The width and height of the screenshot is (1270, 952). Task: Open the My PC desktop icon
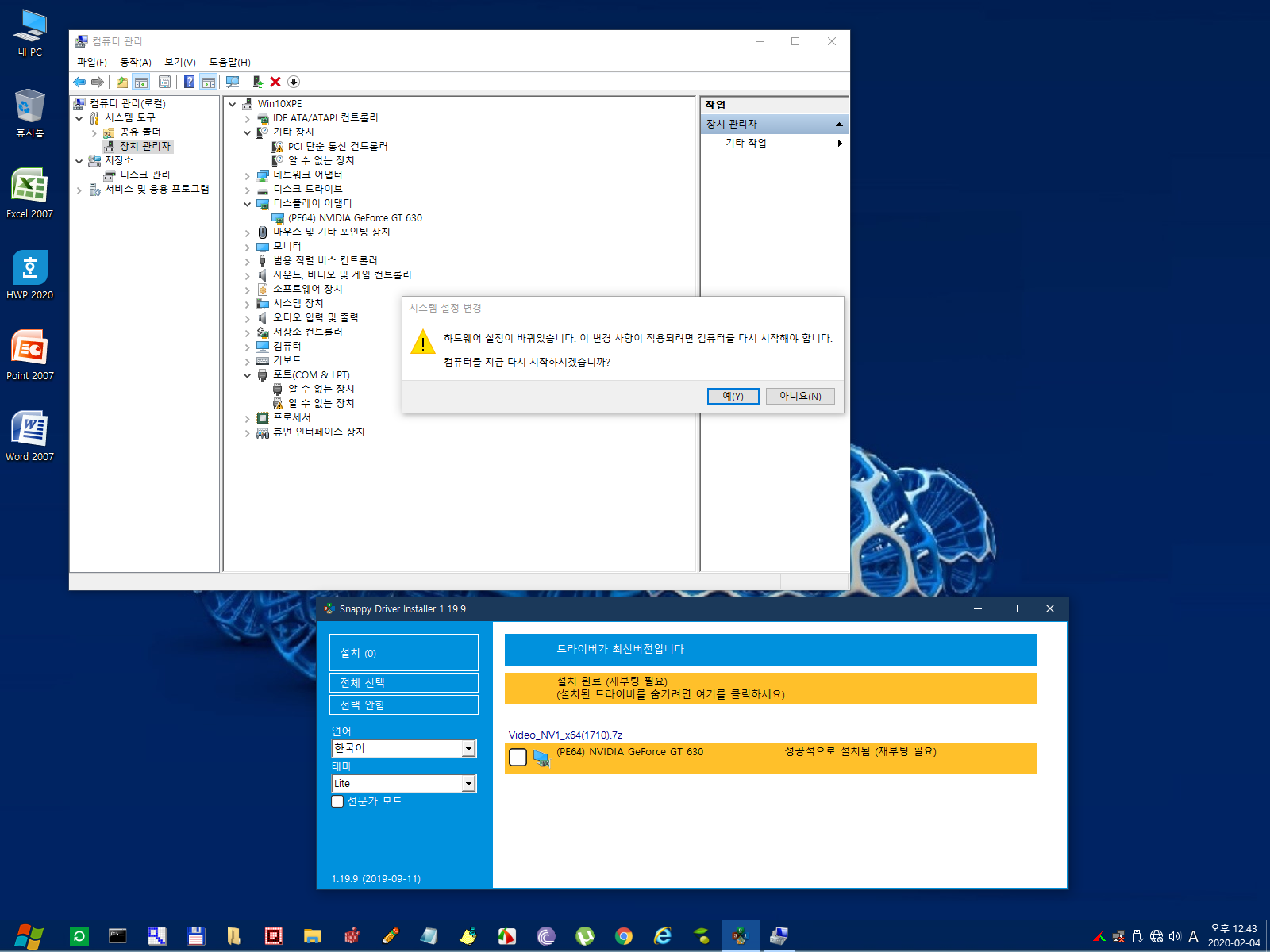pos(29,33)
